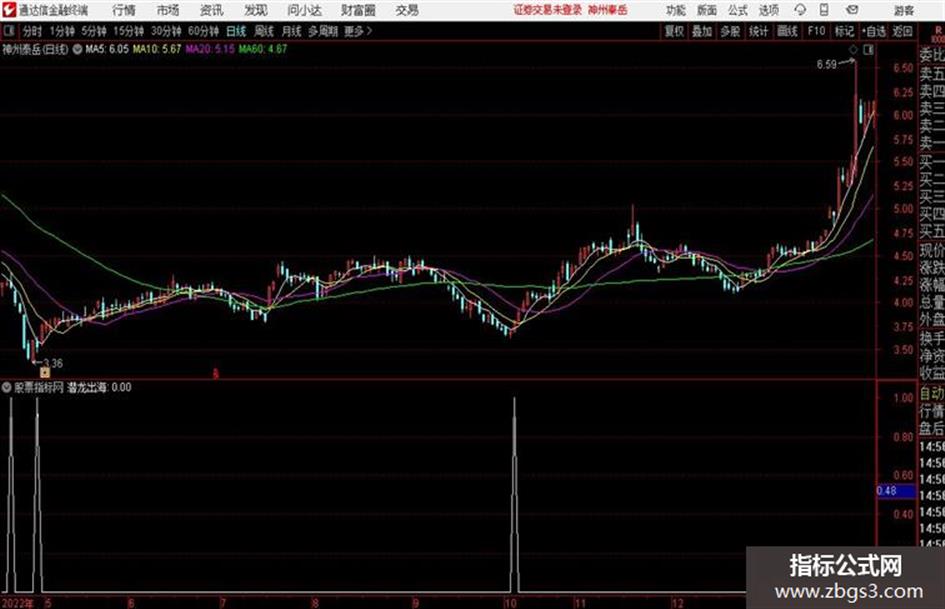Open the 选项 menu
Image resolution: width=945 pixels, height=609 pixels.
[769, 10]
